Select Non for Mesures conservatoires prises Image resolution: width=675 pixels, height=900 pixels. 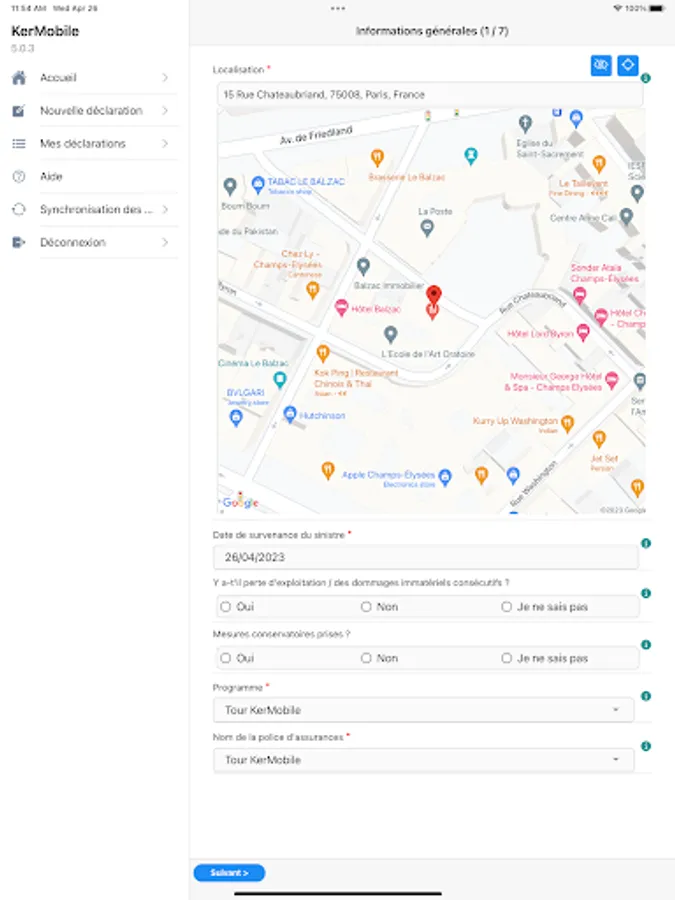click(x=366, y=658)
